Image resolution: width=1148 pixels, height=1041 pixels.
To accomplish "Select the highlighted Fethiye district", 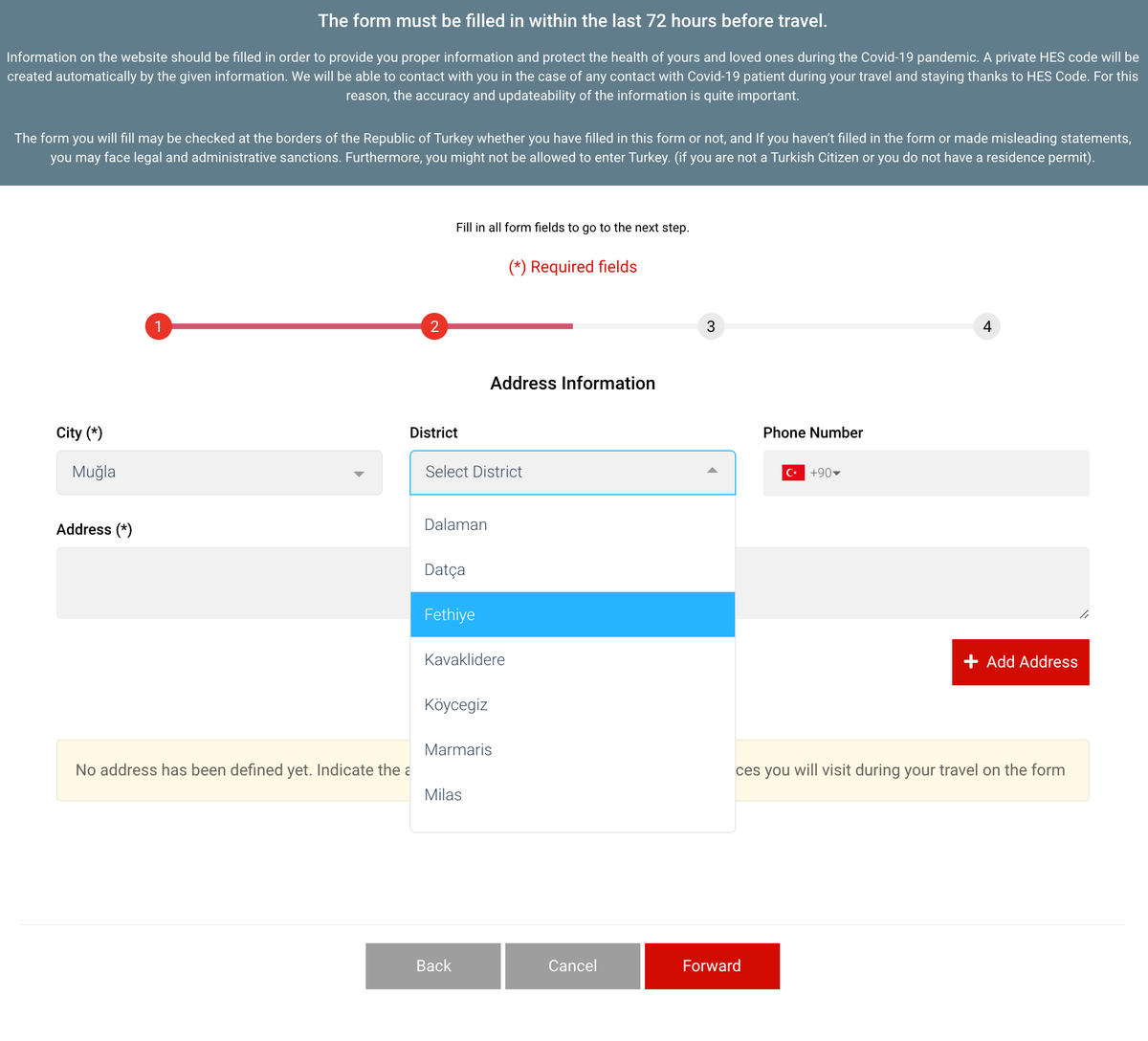I will (x=572, y=614).
